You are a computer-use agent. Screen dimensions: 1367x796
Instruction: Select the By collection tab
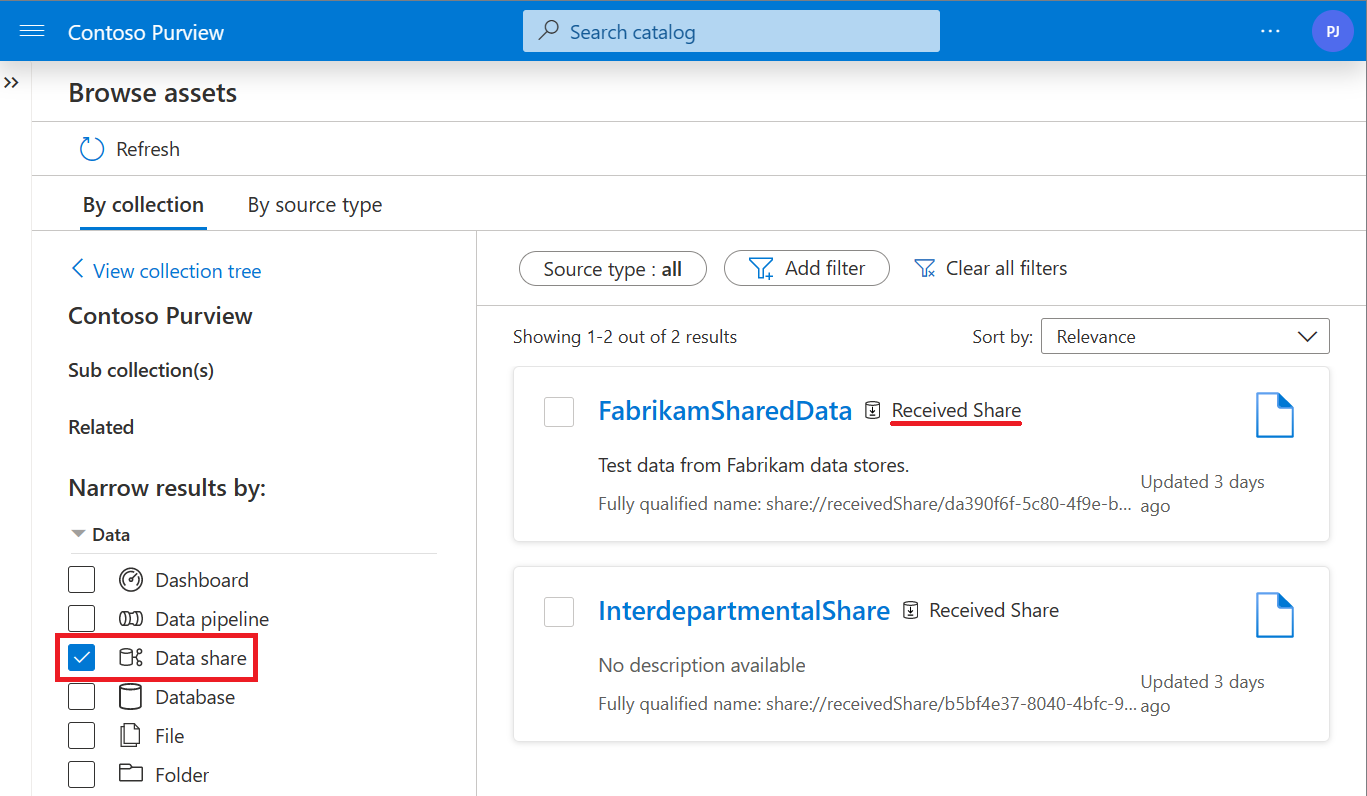(143, 204)
